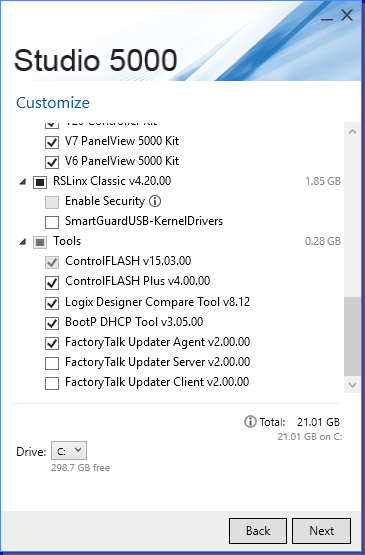
Task: Click the Back button
Action: pos(258,531)
